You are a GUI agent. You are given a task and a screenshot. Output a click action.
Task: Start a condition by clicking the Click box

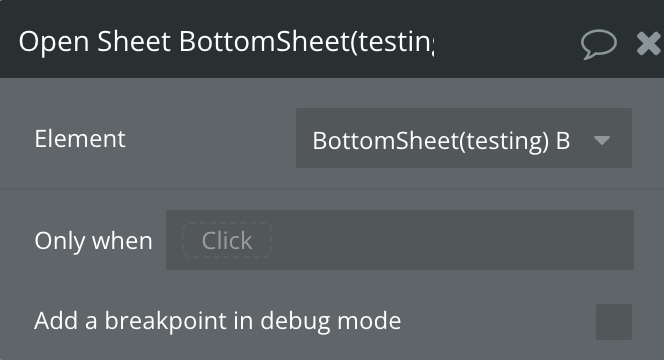(x=227, y=240)
